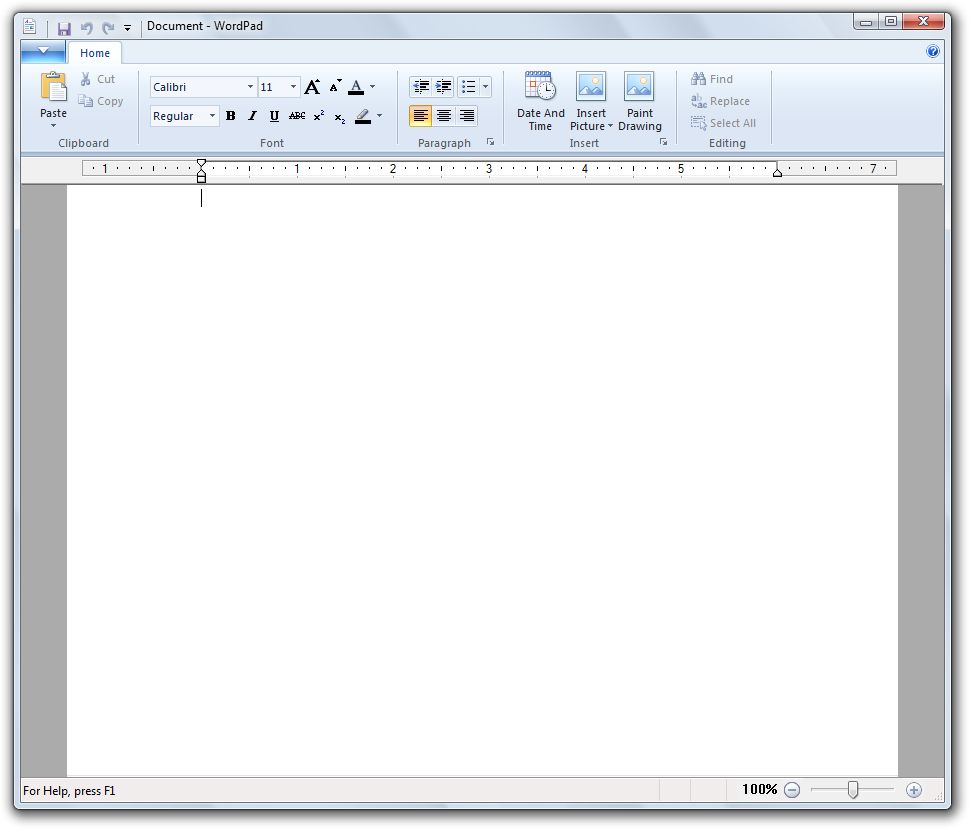Apply the font color A button
This screenshot has height=830, width=970.
point(356,87)
